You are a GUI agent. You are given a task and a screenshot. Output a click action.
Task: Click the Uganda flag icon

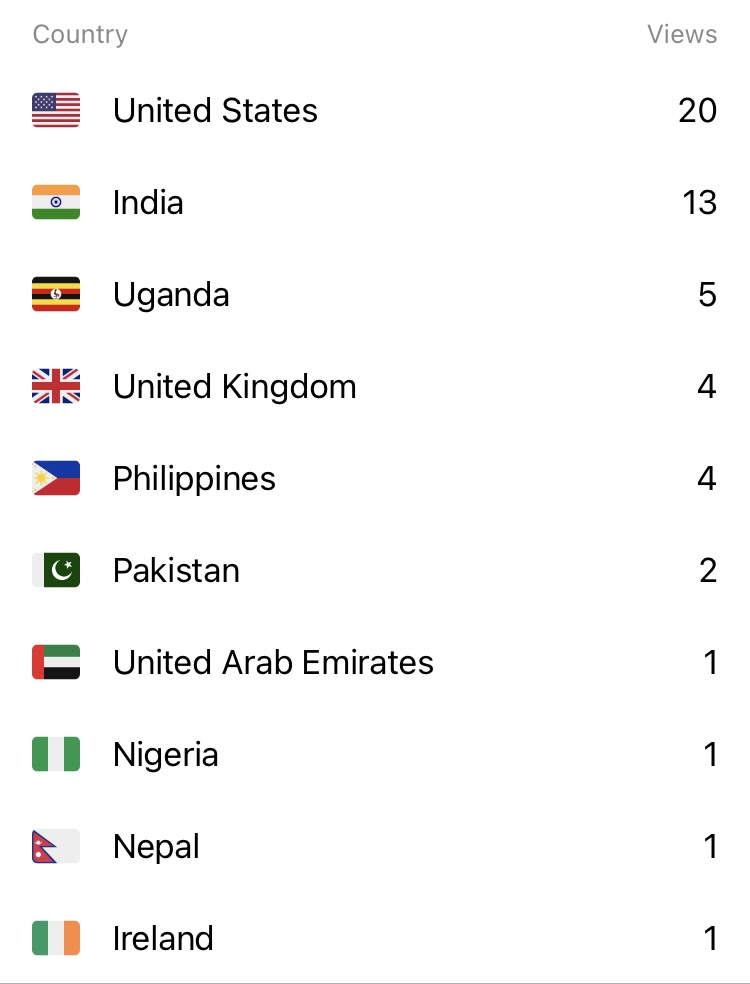coord(56,294)
